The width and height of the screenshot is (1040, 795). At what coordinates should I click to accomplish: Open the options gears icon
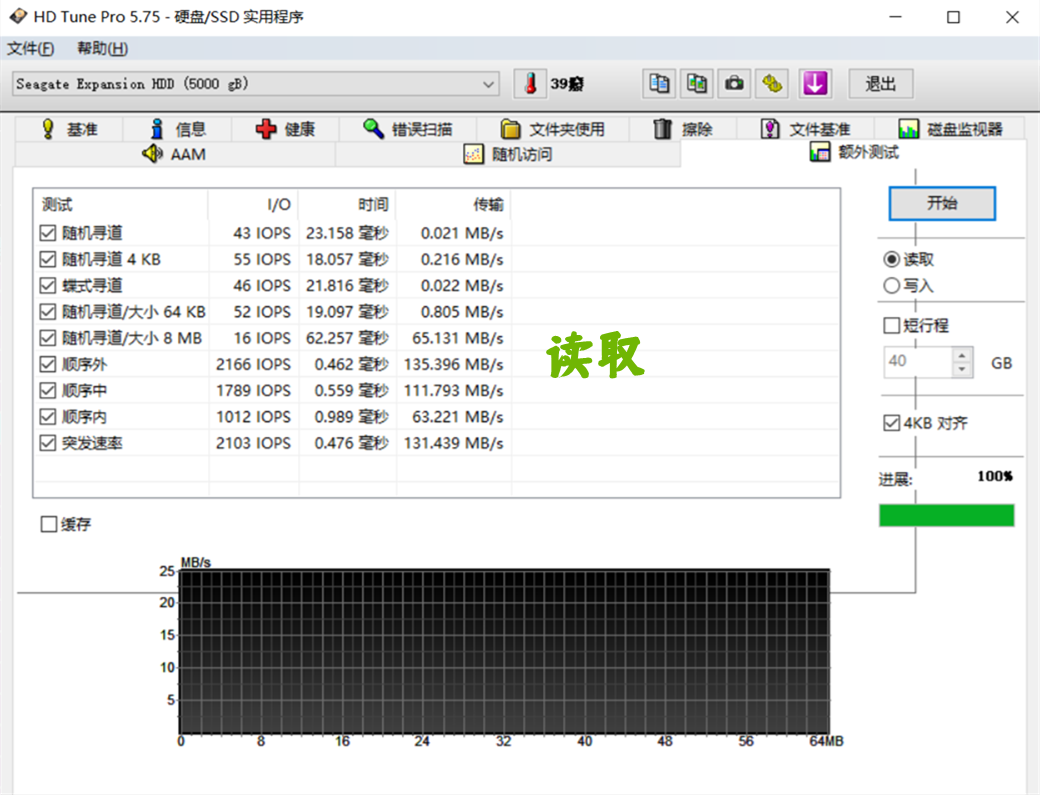[772, 84]
